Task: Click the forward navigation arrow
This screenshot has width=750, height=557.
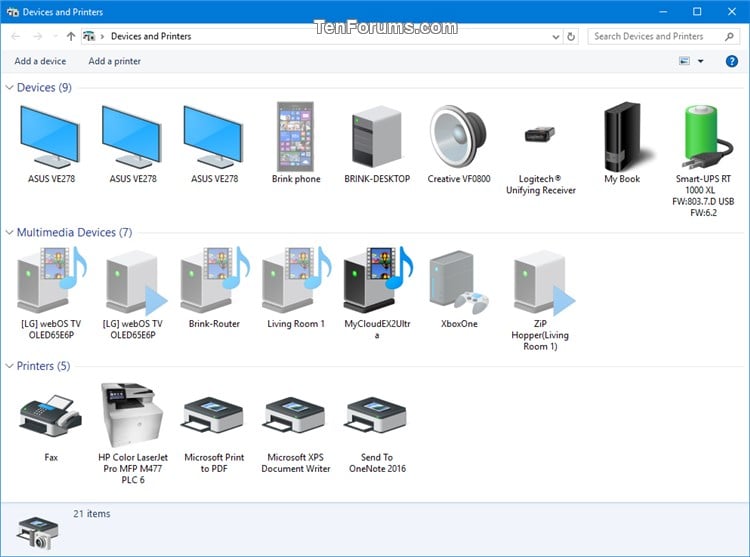Action: pos(38,36)
